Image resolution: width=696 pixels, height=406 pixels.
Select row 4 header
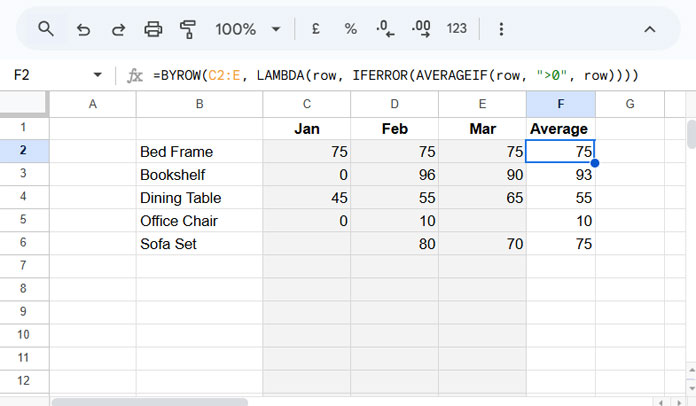point(24,197)
